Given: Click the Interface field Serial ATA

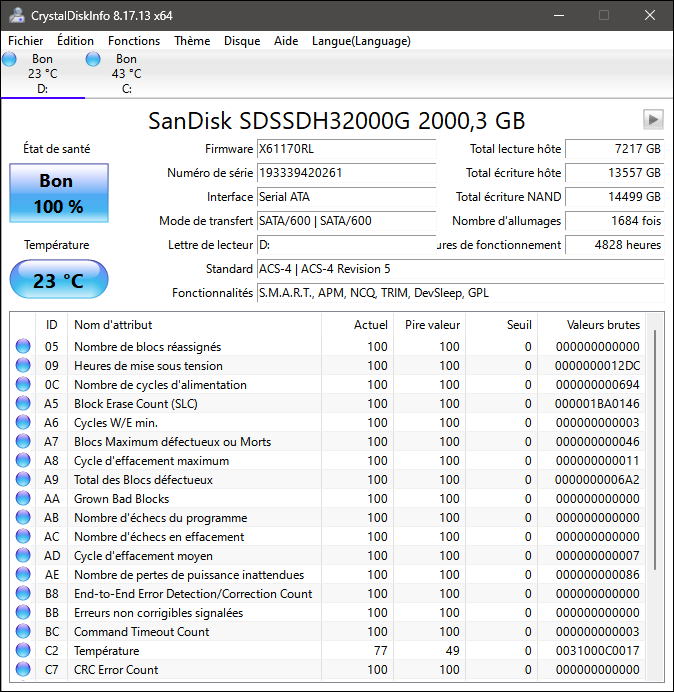Looking at the screenshot, I should pyautogui.click(x=346, y=197).
